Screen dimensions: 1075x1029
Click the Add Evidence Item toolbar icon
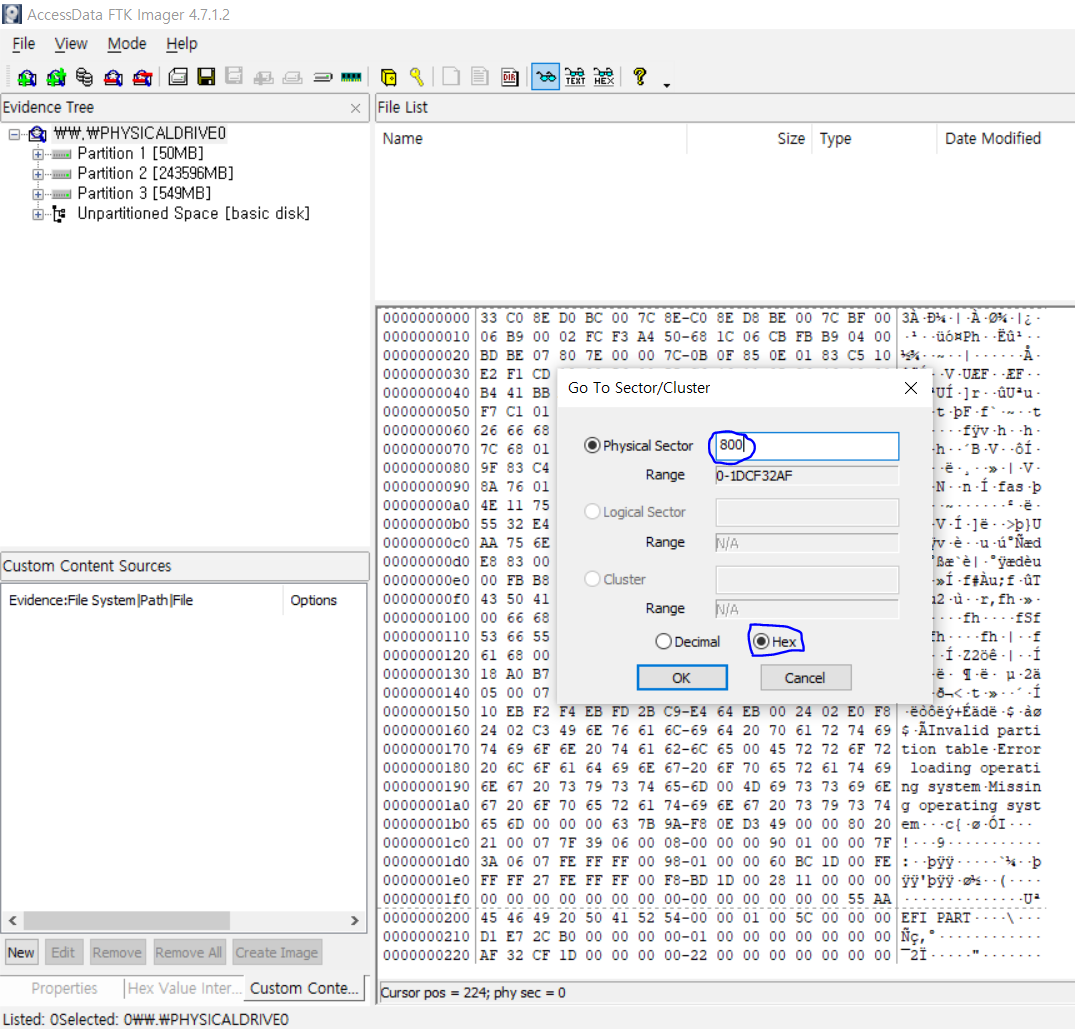click(x=27, y=77)
